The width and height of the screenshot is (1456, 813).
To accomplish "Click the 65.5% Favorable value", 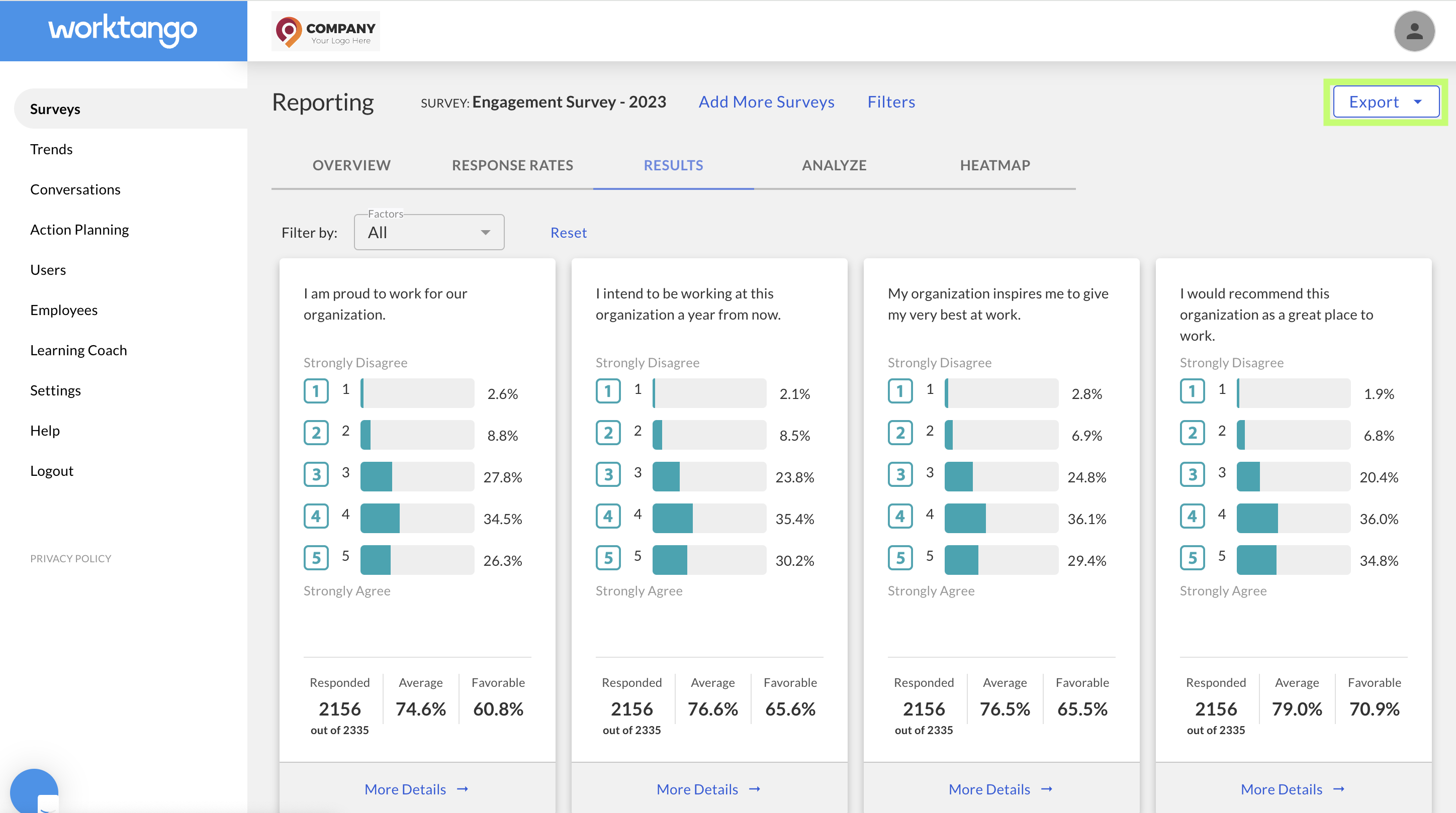I will pyautogui.click(x=1082, y=708).
